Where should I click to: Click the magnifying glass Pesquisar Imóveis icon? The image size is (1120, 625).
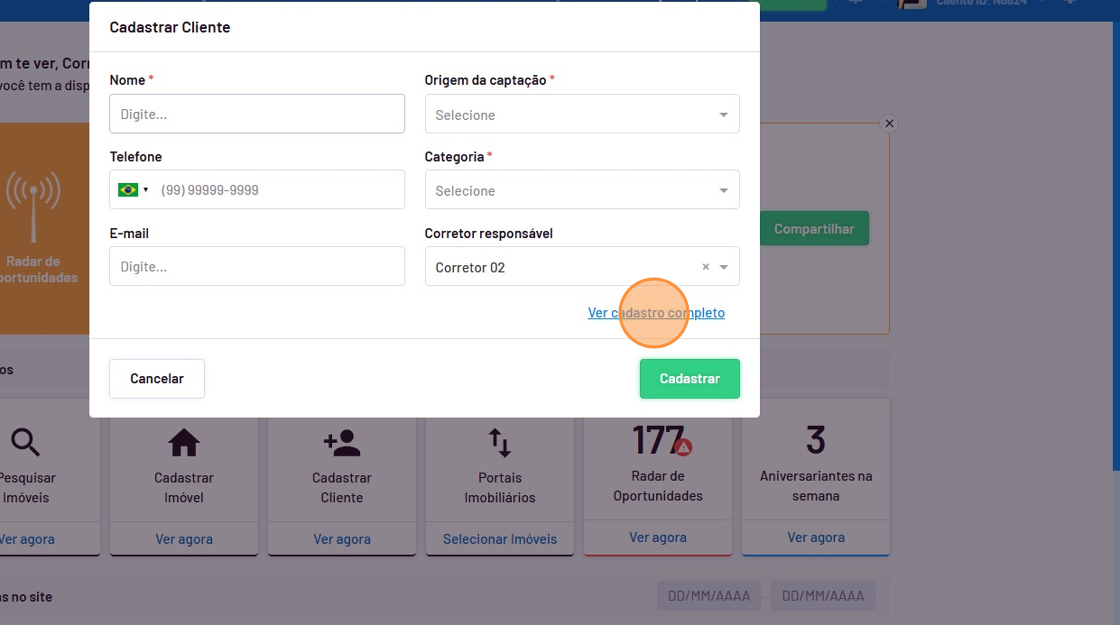pyautogui.click(x=26, y=442)
